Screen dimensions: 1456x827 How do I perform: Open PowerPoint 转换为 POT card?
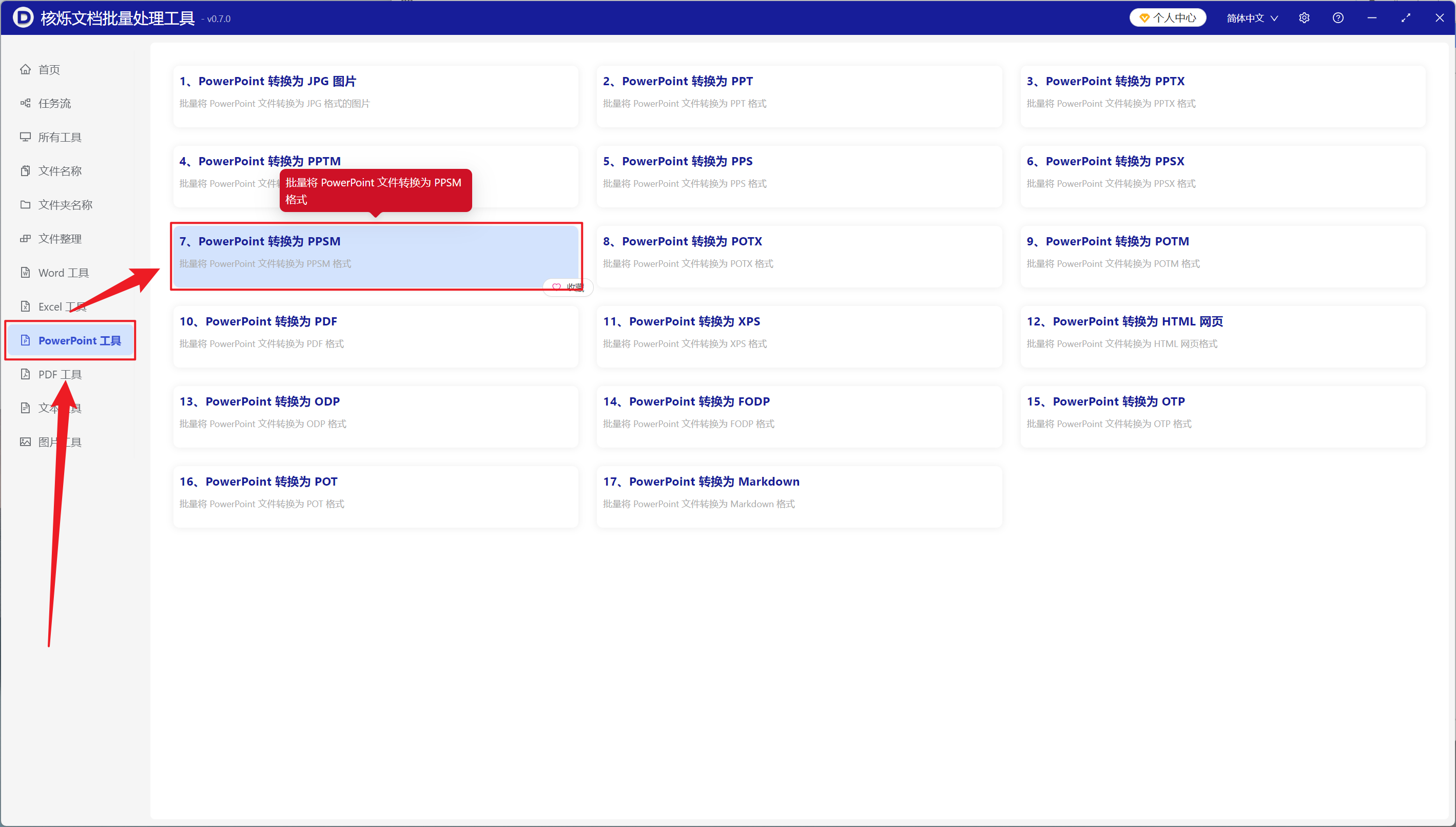(x=375, y=496)
